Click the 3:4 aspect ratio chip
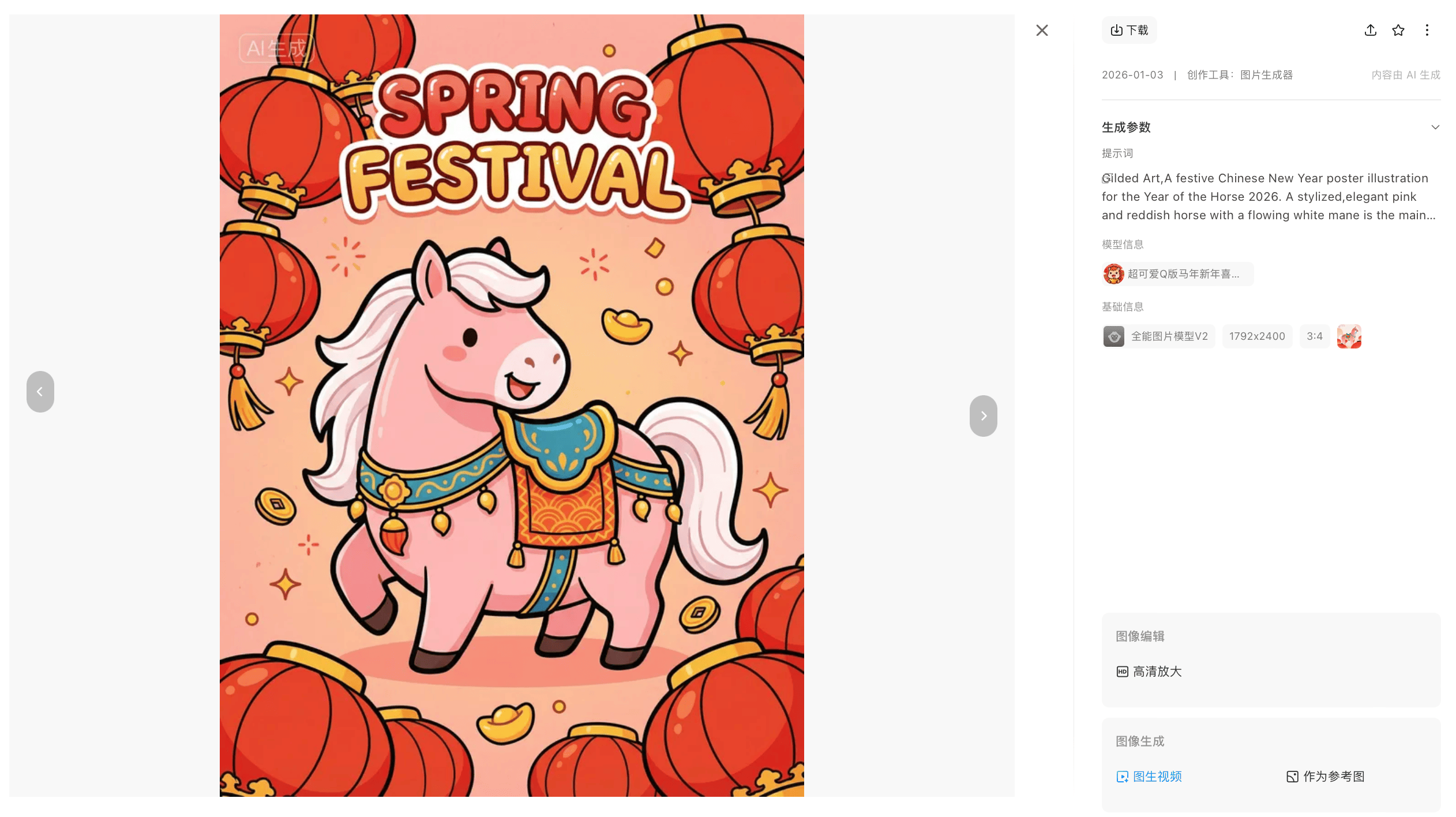 [1315, 336]
